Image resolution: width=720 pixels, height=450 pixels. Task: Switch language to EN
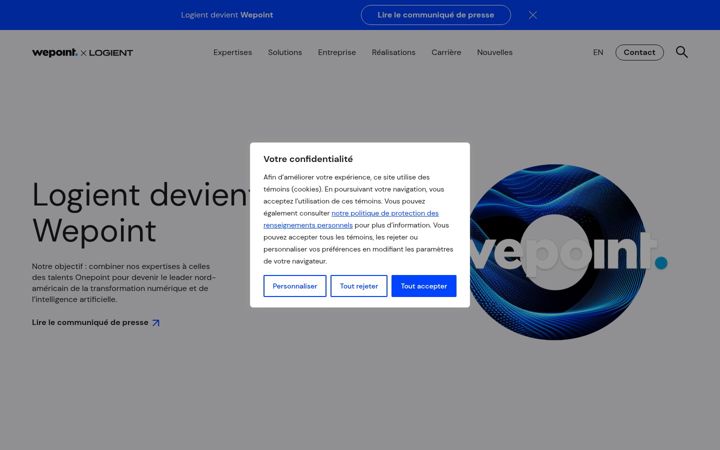click(x=598, y=52)
